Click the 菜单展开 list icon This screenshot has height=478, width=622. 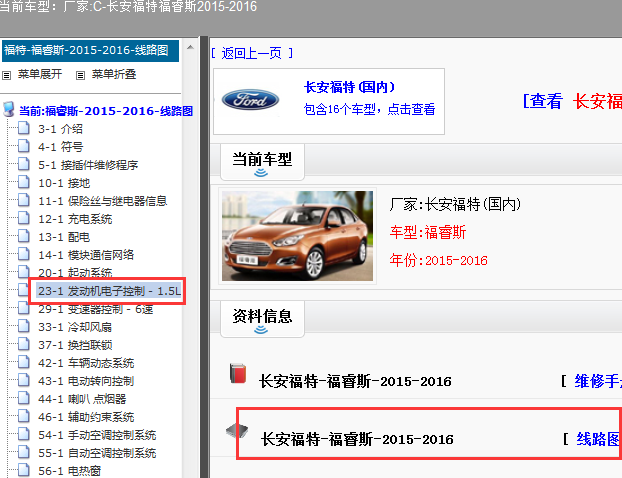pyautogui.click(x=6, y=75)
